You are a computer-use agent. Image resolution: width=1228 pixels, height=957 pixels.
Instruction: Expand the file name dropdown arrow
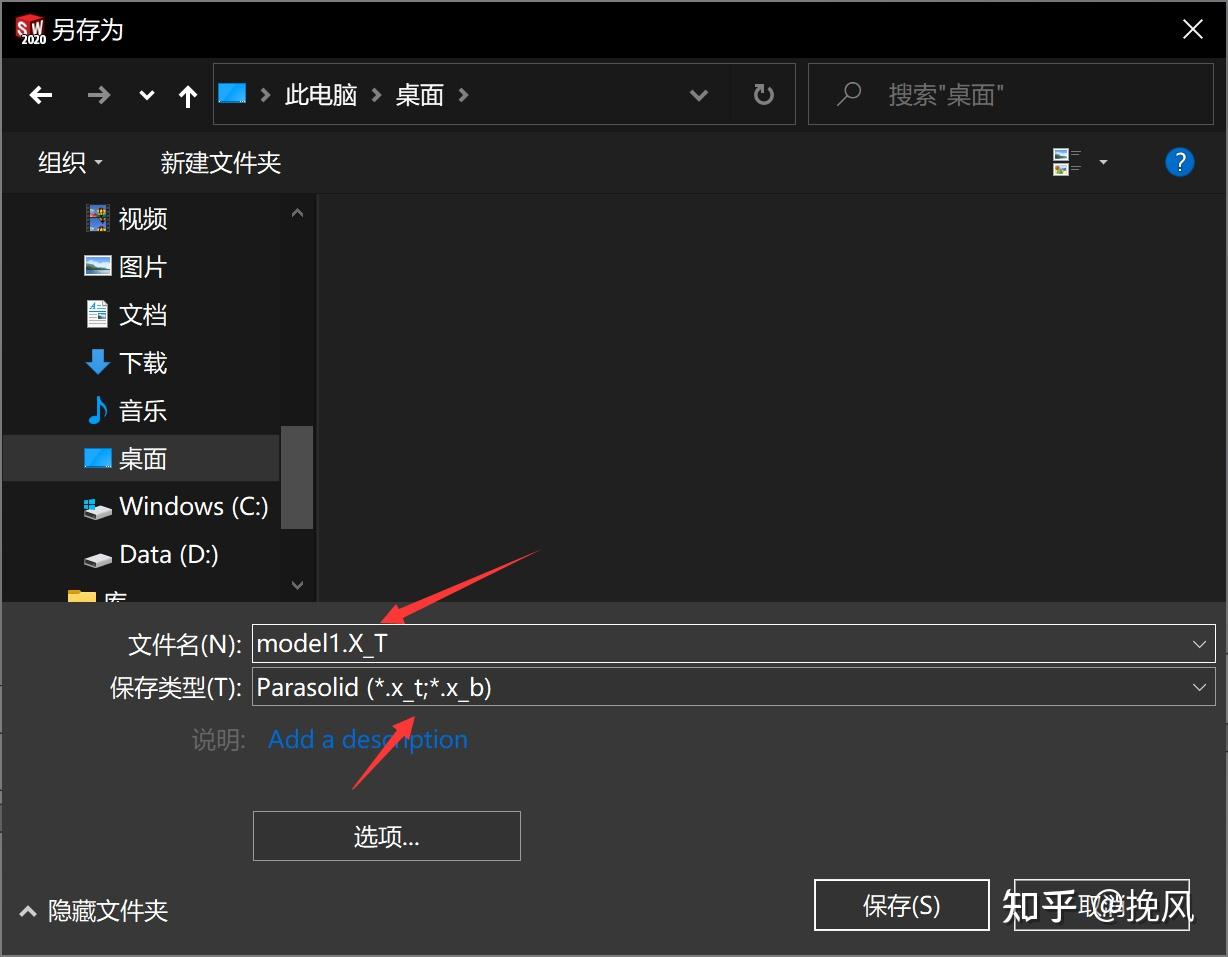tap(1198, 643)
